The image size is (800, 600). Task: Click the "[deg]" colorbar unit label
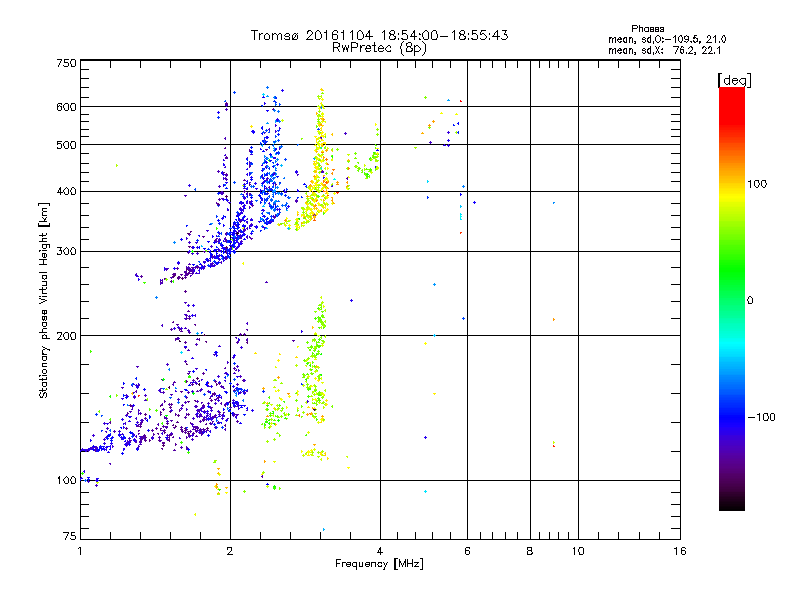click(x=734, y=80)
